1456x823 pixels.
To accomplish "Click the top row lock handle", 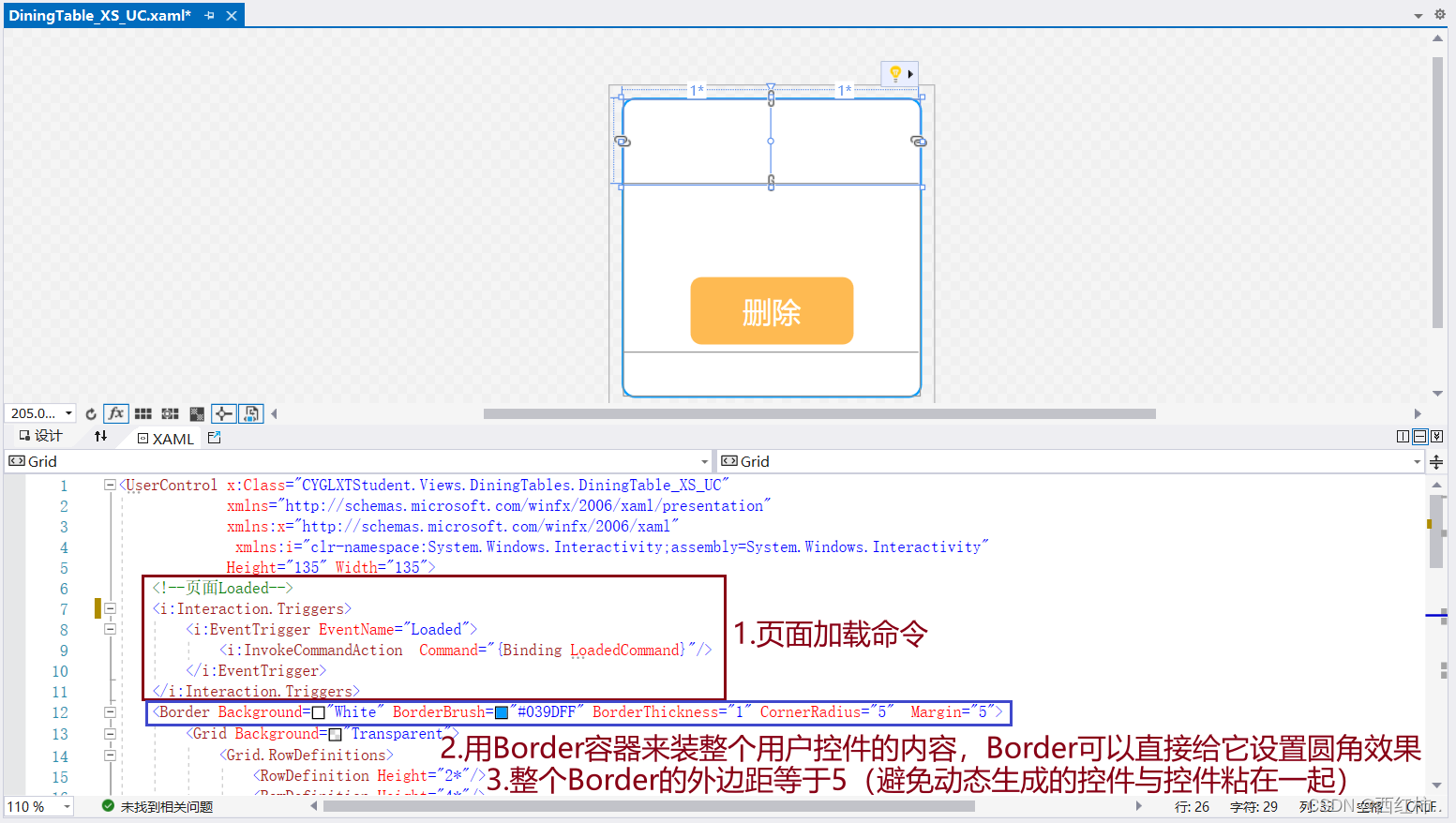I will tap(771, 96).
